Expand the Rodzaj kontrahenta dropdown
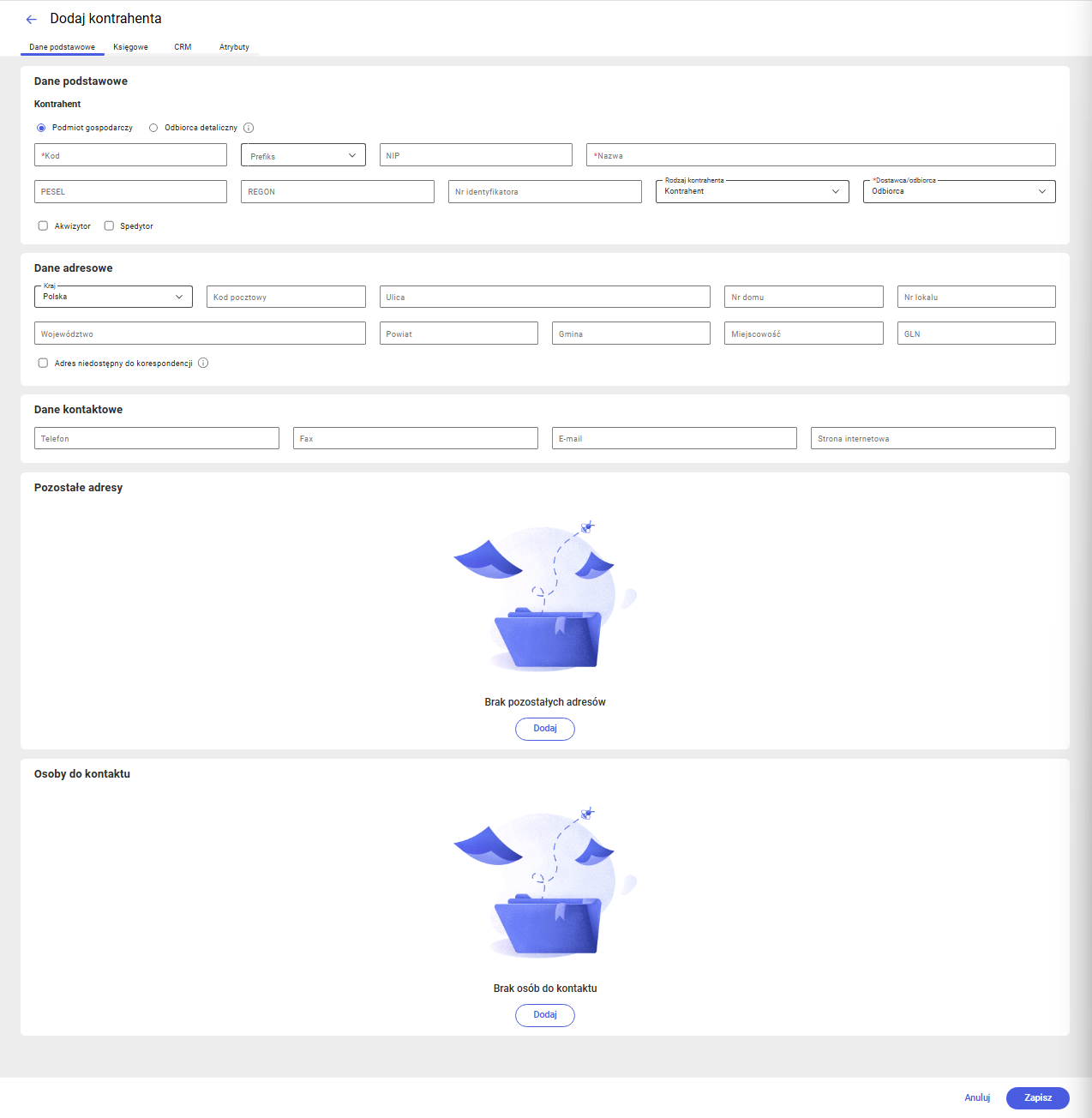The width and height of the screenshot is (1092, 1118). click(752, 191)
